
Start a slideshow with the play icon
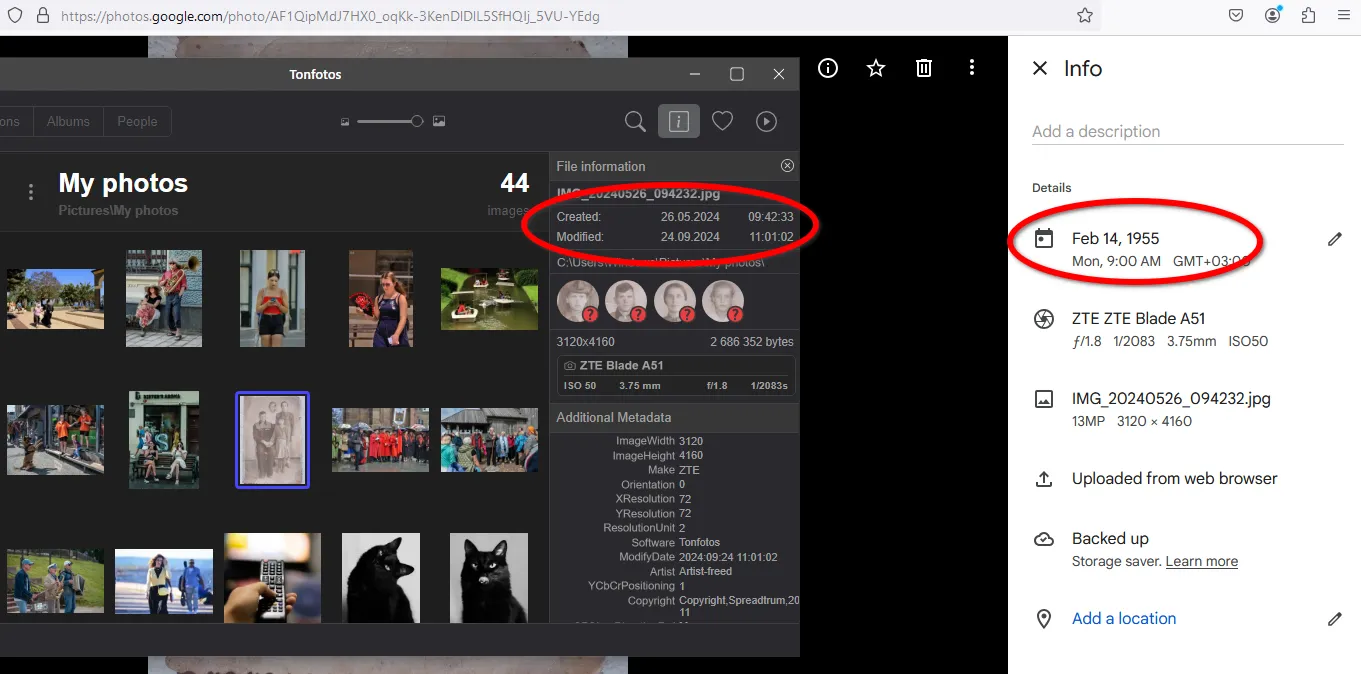tap(766, 121)
